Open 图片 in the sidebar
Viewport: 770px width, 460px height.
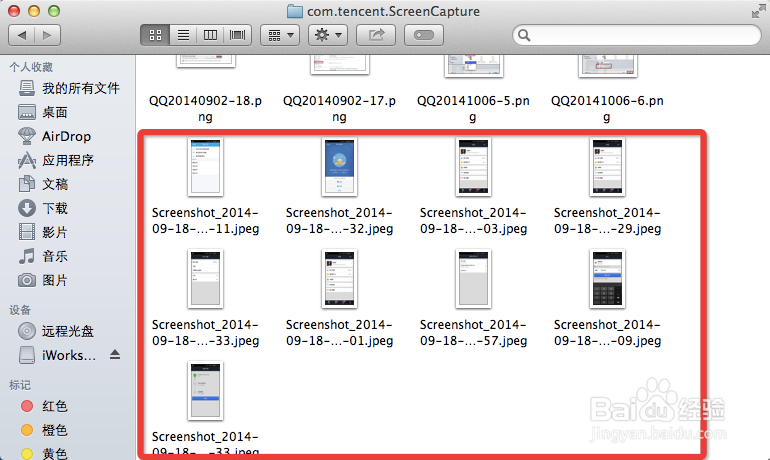[x=43, y=281]
